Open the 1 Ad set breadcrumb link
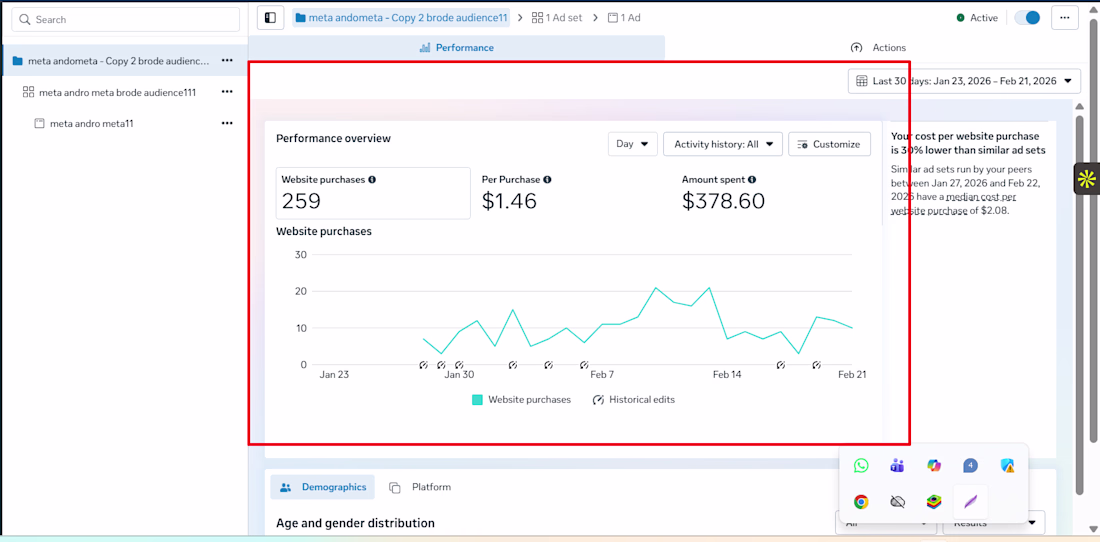1100x542 pixels. [557, 18]
